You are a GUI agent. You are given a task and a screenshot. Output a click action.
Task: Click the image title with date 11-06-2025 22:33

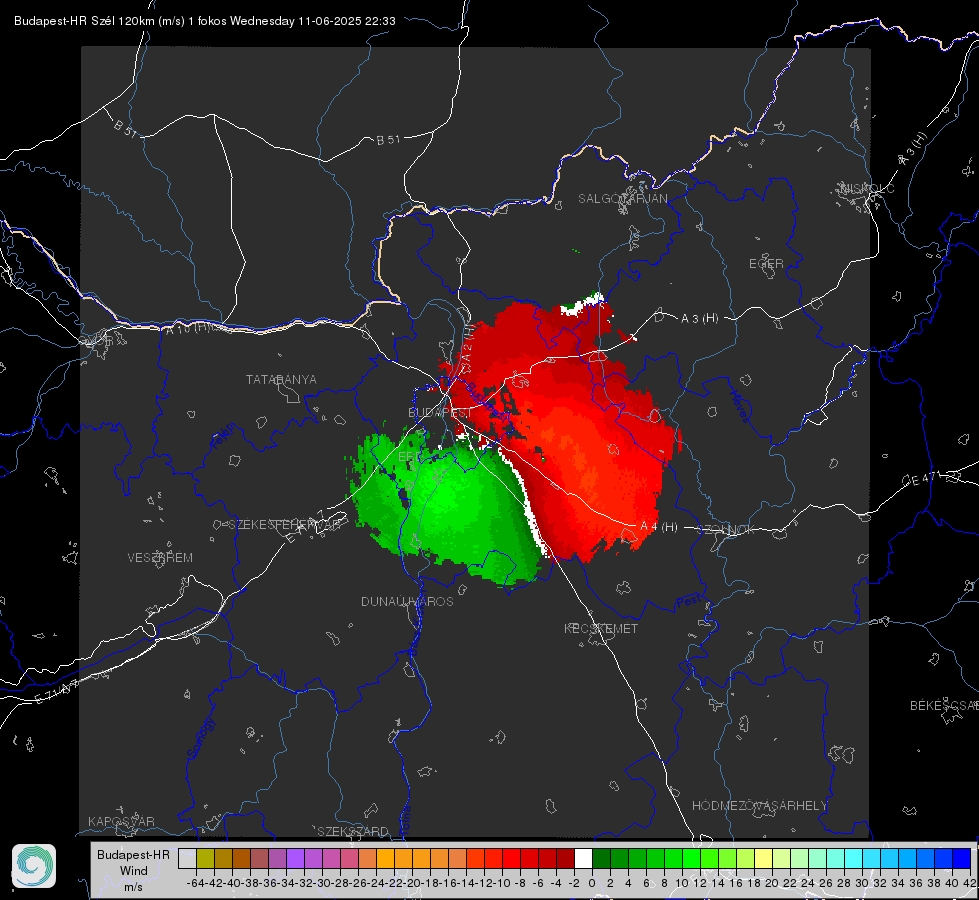click(x=205, y=21)
